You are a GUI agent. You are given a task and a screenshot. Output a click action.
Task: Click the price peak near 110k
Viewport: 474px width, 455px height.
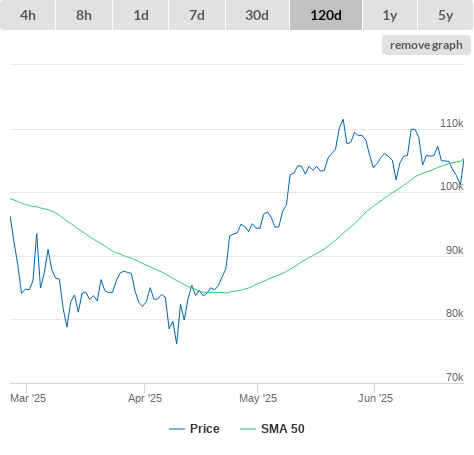pyautogui.click(x=343, y=120)
